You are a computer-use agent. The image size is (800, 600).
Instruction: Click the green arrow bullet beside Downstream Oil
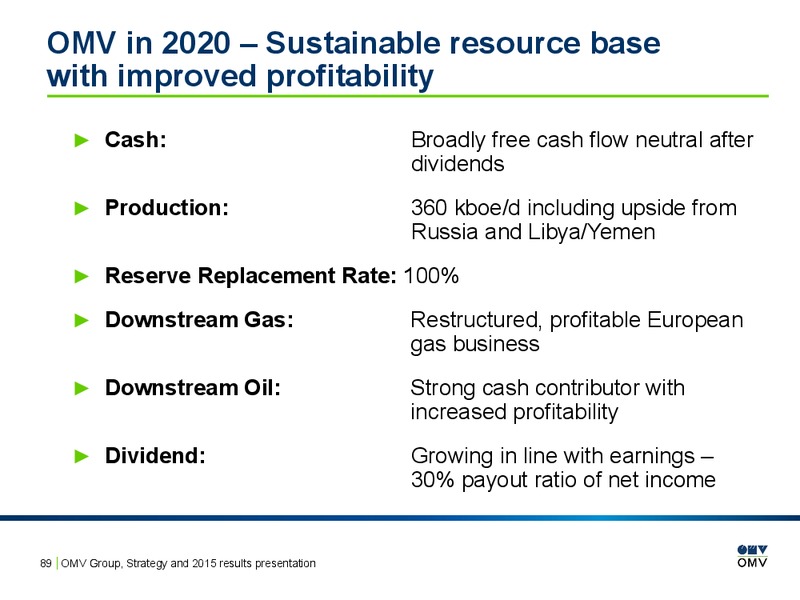pos(82,388)
